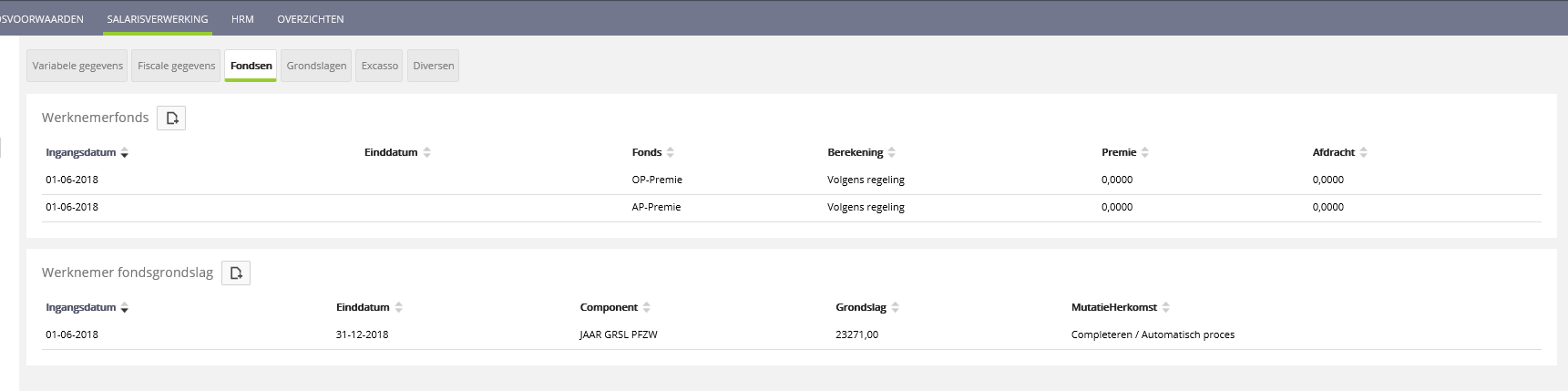Switch to Fiscale gegevens tab
This screenshot has width=1568, height=391.
[177, 66]
